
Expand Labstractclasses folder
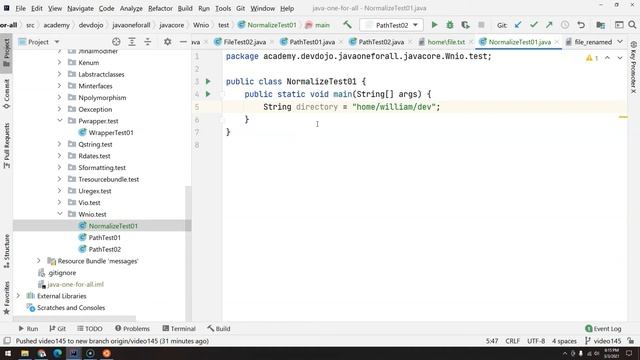(x=60, y=74)
